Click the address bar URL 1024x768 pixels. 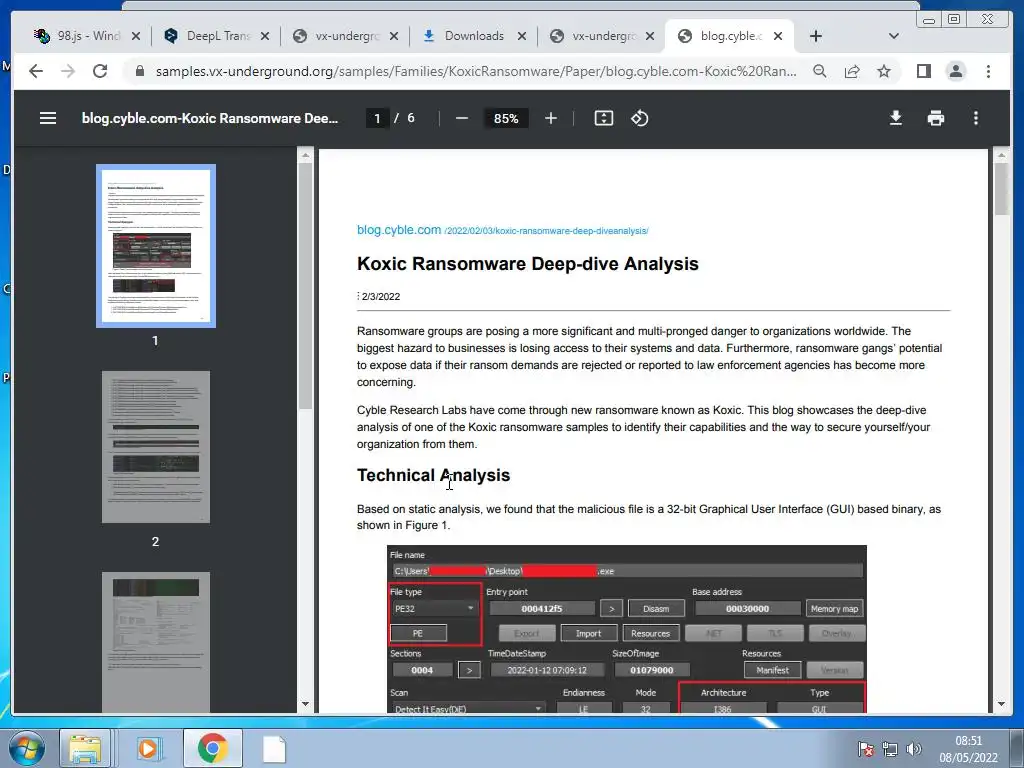pyautogui.click(x=476, y=71)
